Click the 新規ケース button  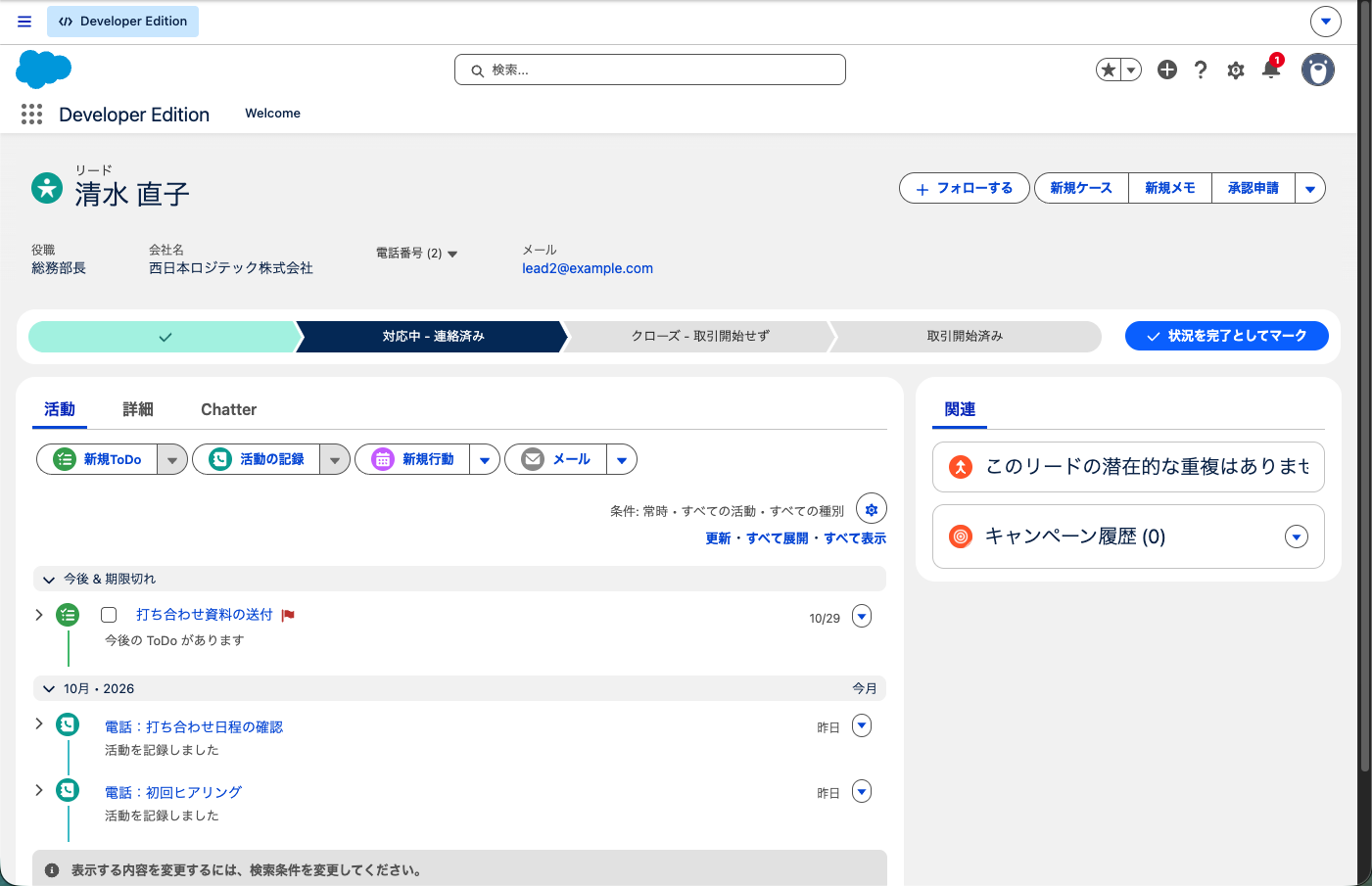1081,188
